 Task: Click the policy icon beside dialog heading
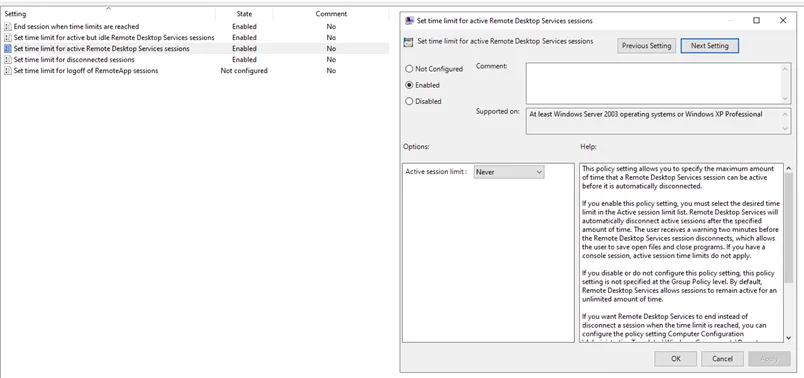409,42
